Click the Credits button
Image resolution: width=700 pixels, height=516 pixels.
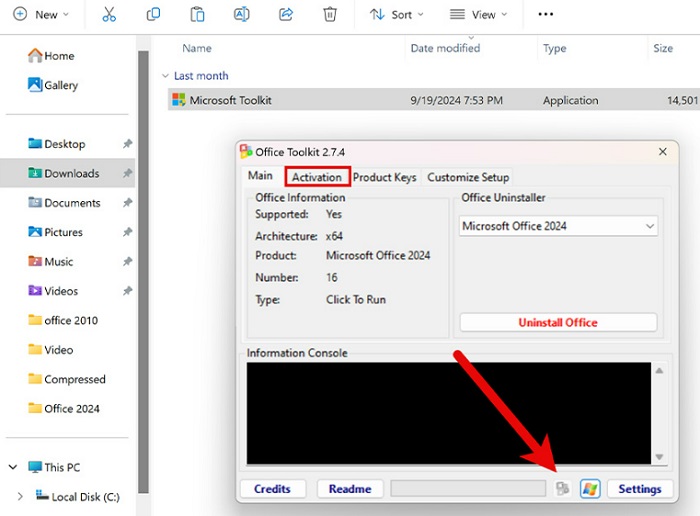coord(272,489)
